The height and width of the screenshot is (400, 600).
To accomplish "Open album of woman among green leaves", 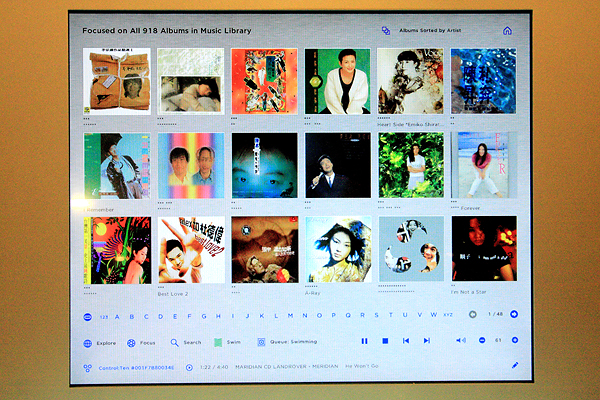I will [x=411, y=165].
